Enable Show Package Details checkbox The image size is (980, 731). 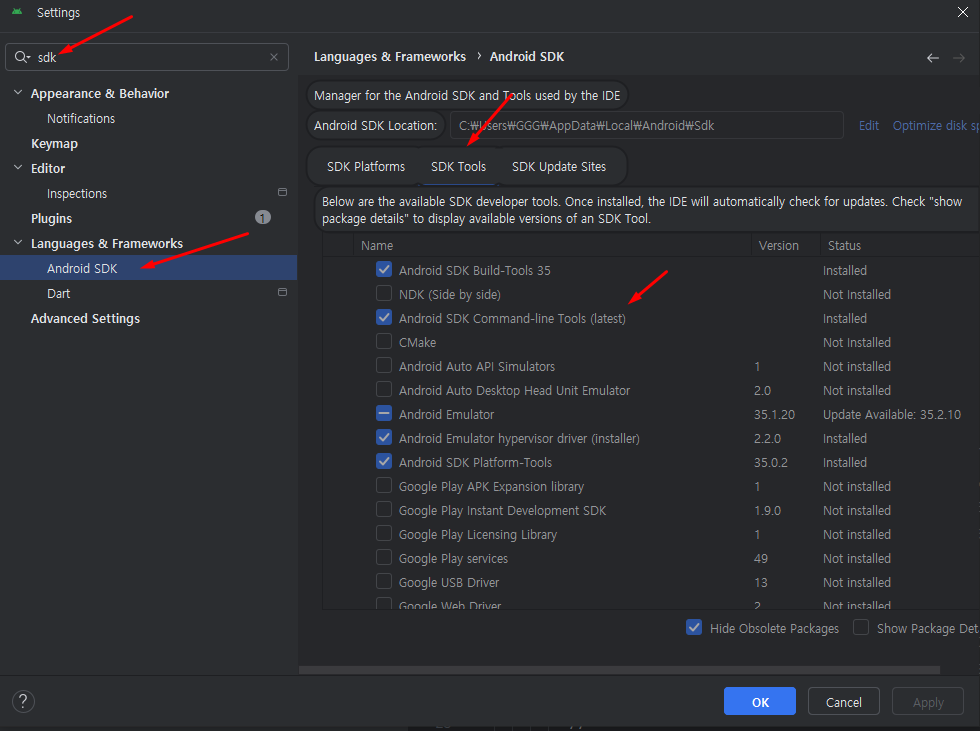click(861, 627)
